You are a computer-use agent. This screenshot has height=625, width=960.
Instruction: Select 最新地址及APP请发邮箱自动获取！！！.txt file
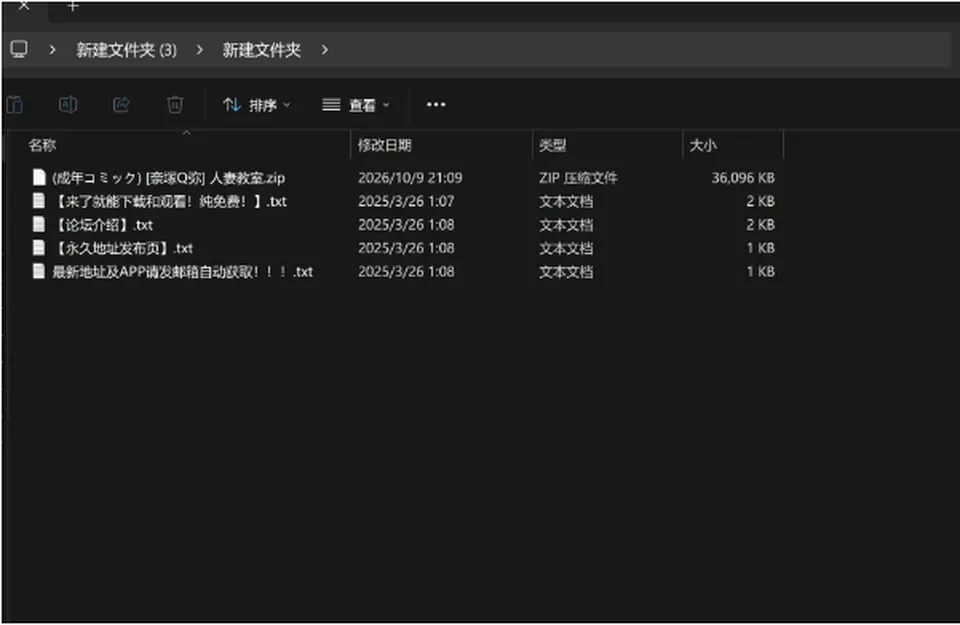(182, 272)
